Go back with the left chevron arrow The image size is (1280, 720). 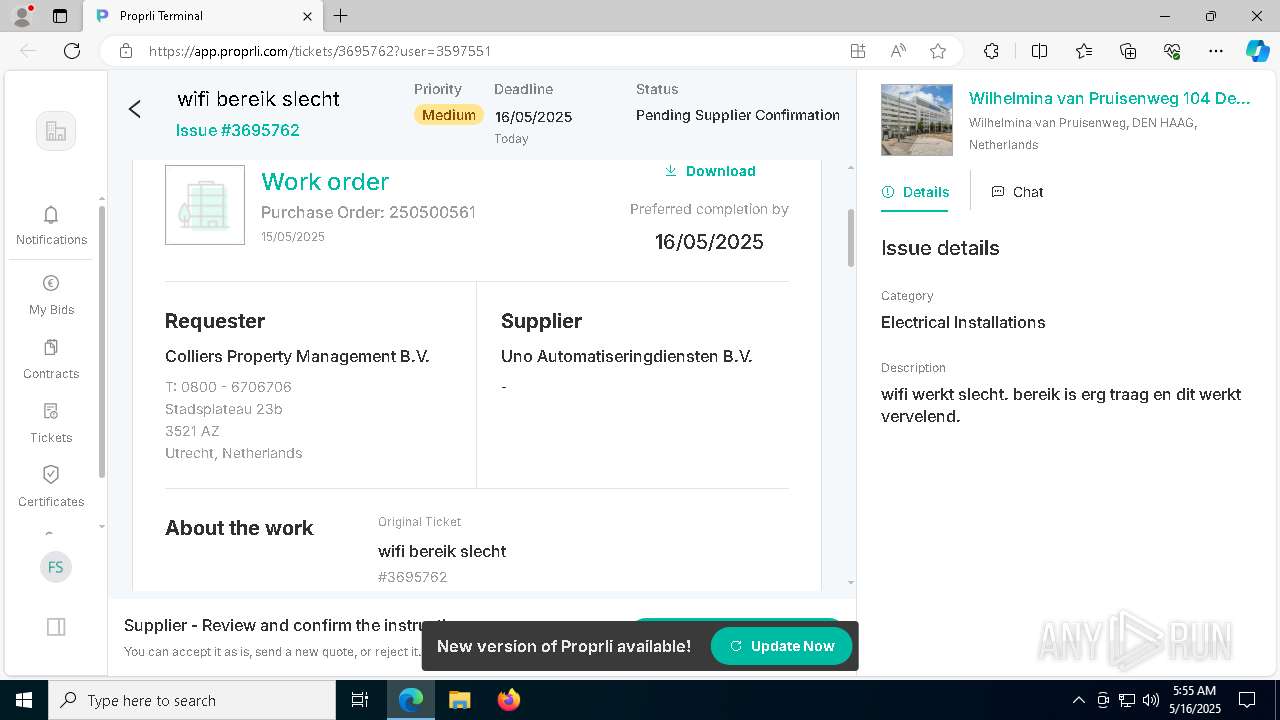click(135, 109)
